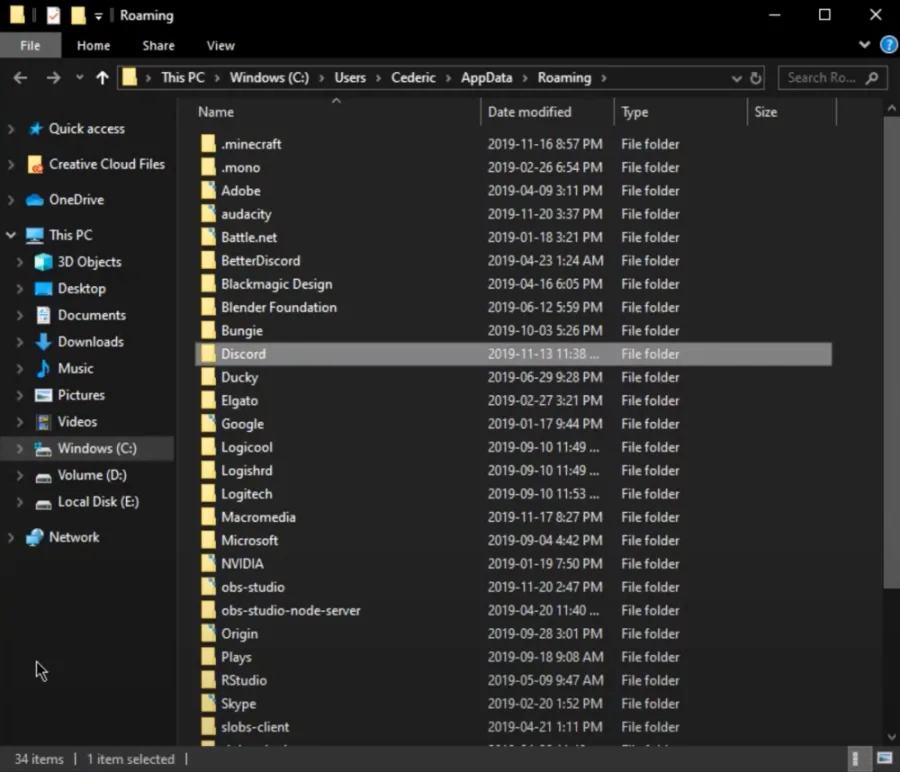The image size is (900, 772).
Task: Open the File menu tab
Action: click(x=30, y=45)
